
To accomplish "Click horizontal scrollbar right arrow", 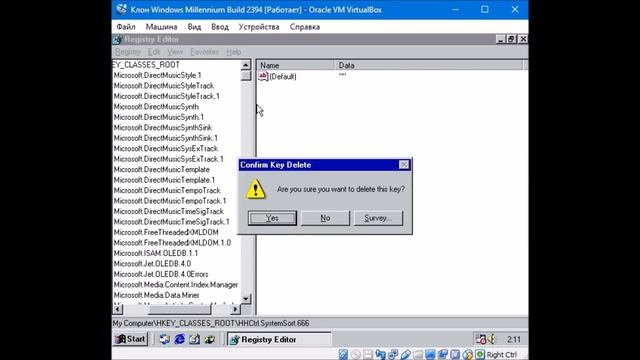I will tap(236, 309).
